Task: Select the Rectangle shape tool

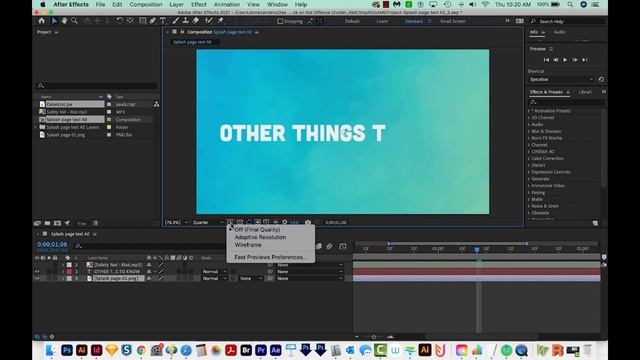Action: pyautogui.click(x=142, y=20)
